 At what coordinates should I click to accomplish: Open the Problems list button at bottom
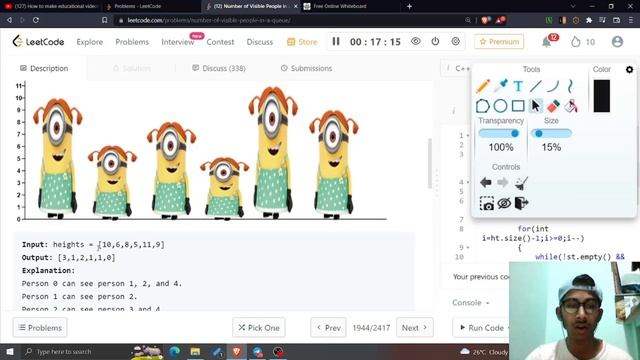tap(40, 328)
